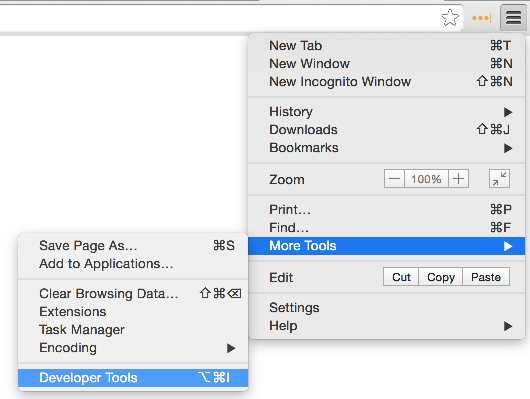The height and width of the screenshot is (399, 530).
Task: Expand the Encoding submenu
Action: click(133, 348)
